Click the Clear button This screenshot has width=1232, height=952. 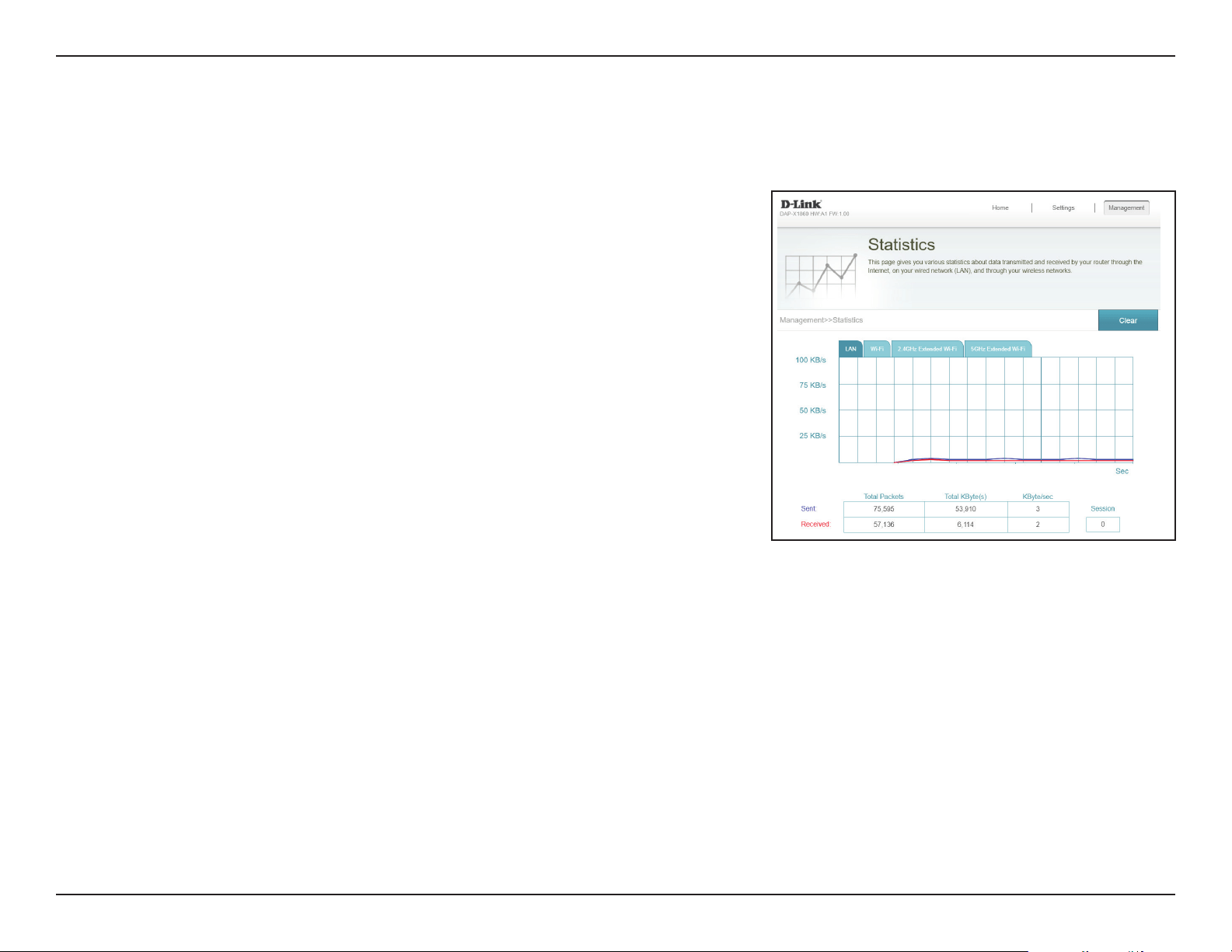pos(1128,320)
